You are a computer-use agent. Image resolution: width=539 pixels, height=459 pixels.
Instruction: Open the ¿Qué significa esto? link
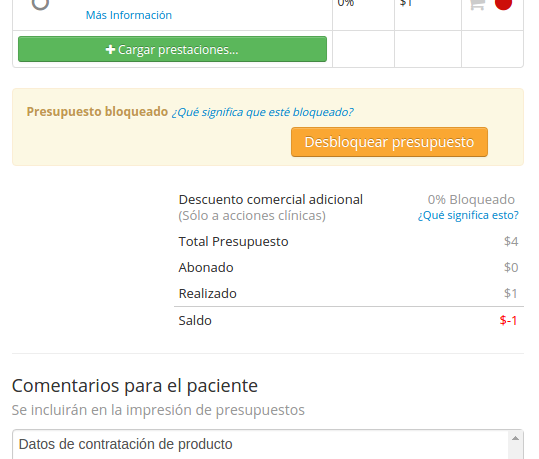pos(468,215)
